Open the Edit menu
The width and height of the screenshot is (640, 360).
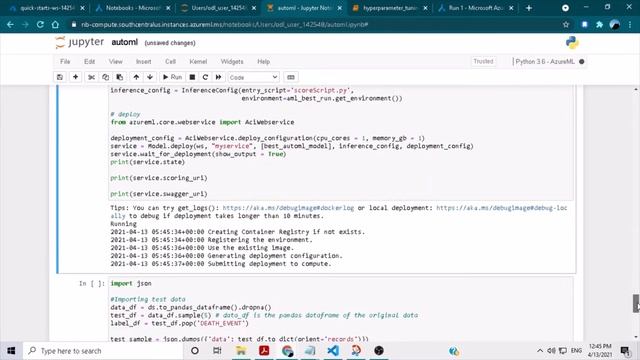89,62
